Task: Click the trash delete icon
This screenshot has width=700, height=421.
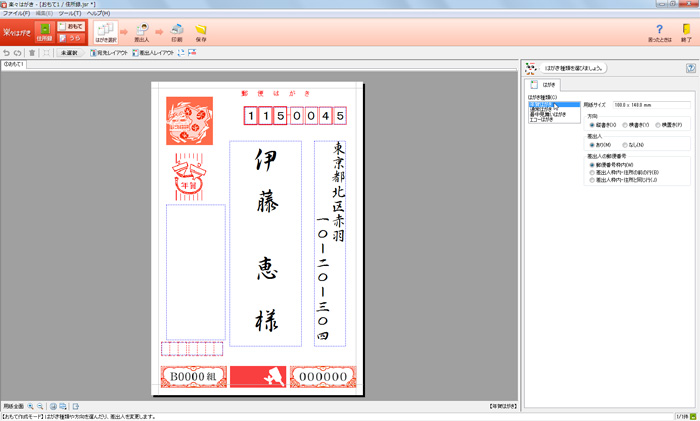Action: (32, 53)
